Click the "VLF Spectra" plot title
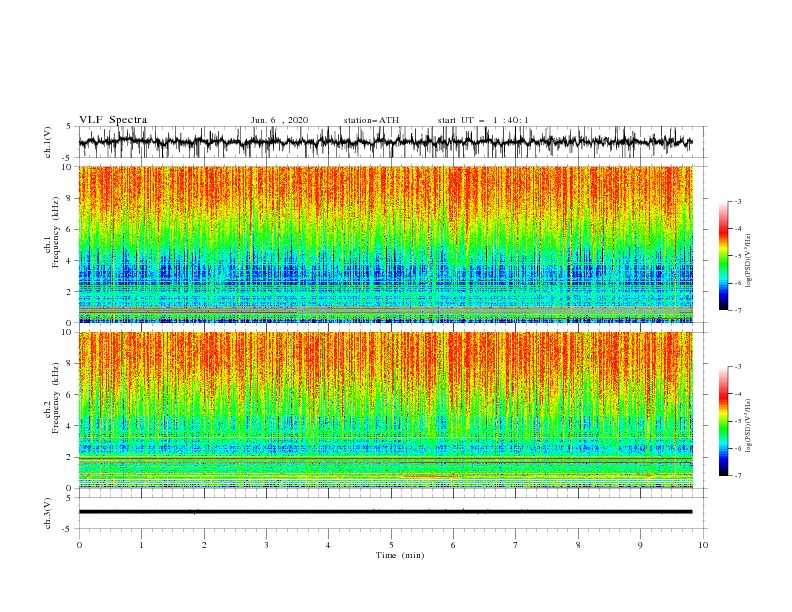The width and height of the screenshot is (792, 612). click(113, 120)
